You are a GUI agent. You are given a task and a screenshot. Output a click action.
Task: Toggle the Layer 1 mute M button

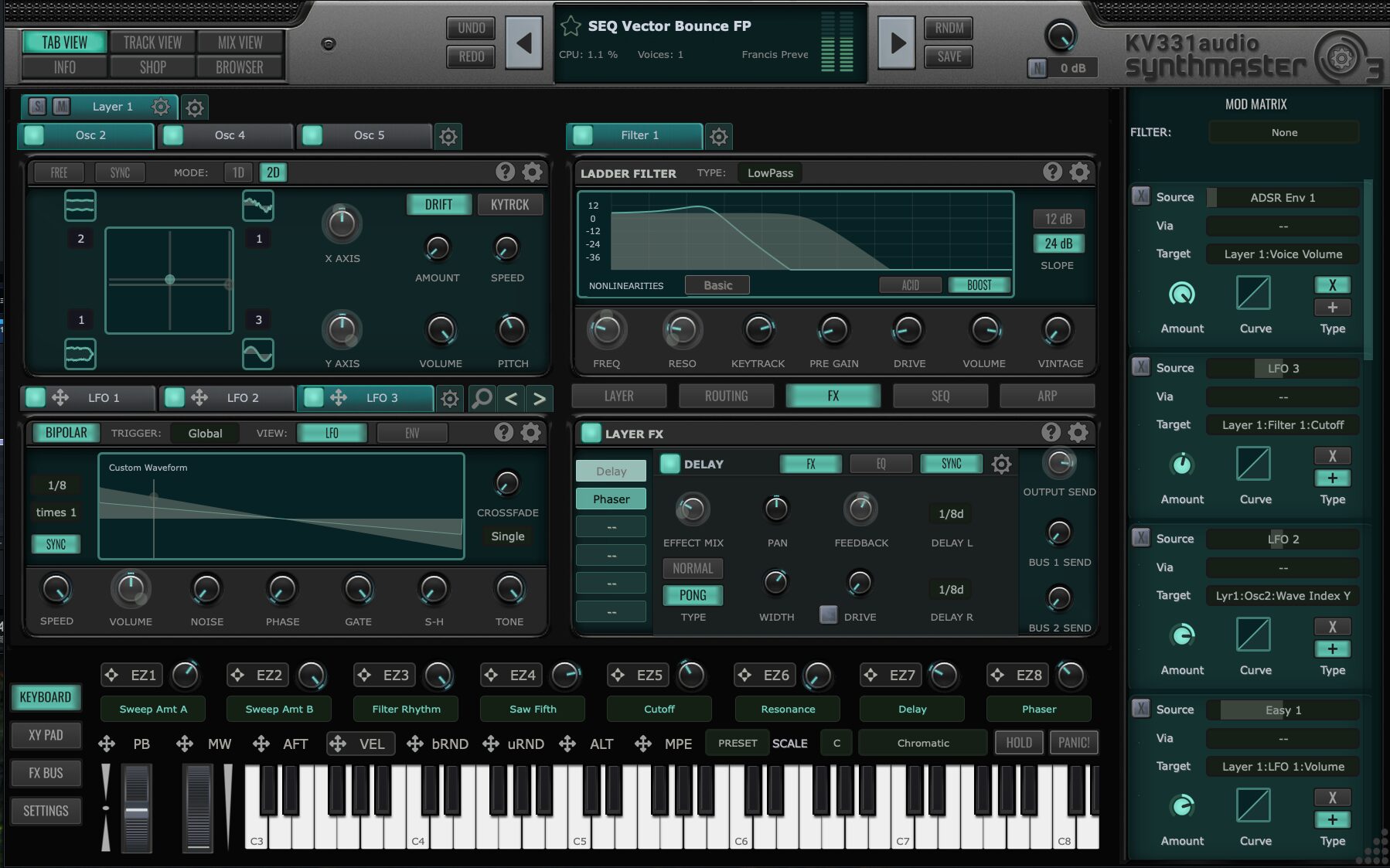tap(61, 107)
